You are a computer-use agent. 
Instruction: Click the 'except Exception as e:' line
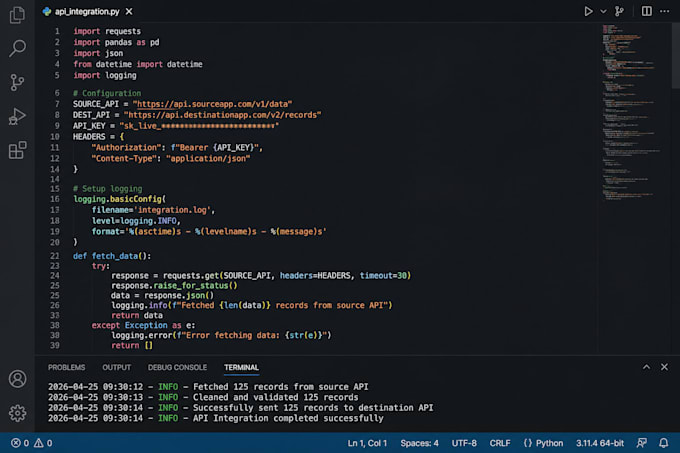coord(143,325)
